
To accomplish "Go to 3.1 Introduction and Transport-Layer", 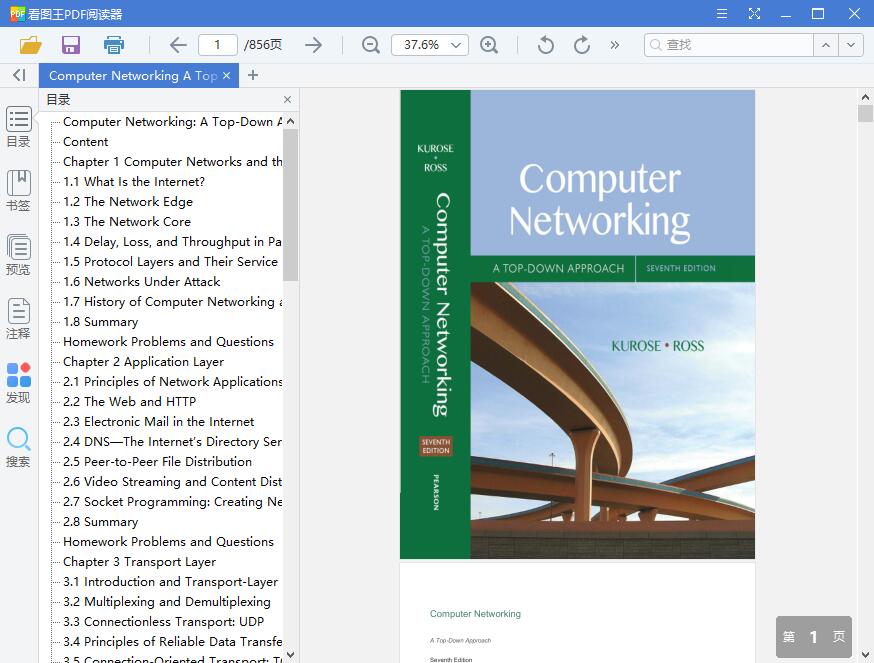I will pos(170,582).
